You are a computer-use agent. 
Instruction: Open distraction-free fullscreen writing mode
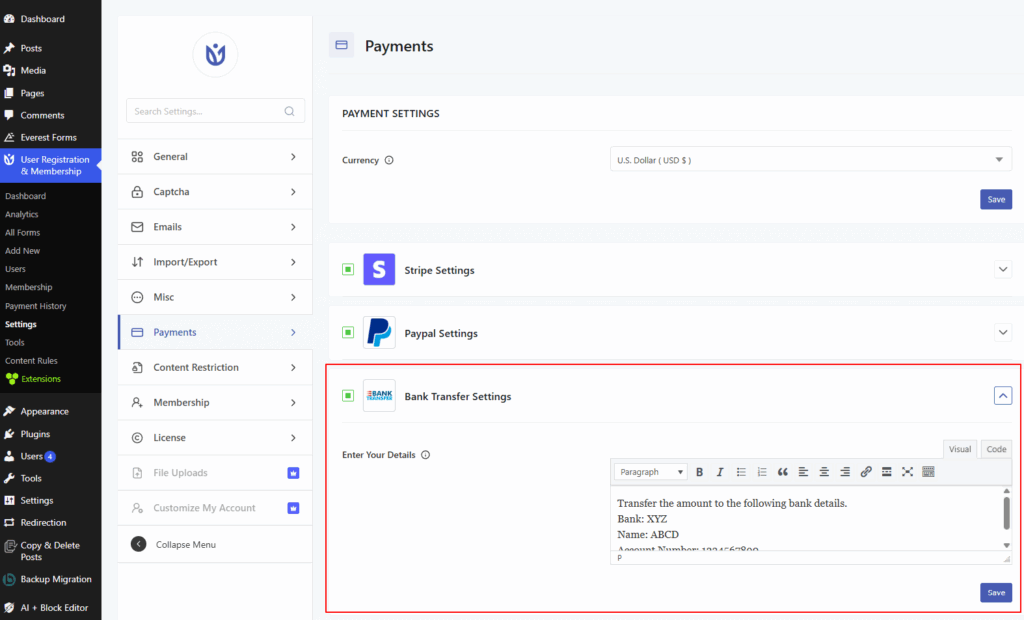[907, 472]
